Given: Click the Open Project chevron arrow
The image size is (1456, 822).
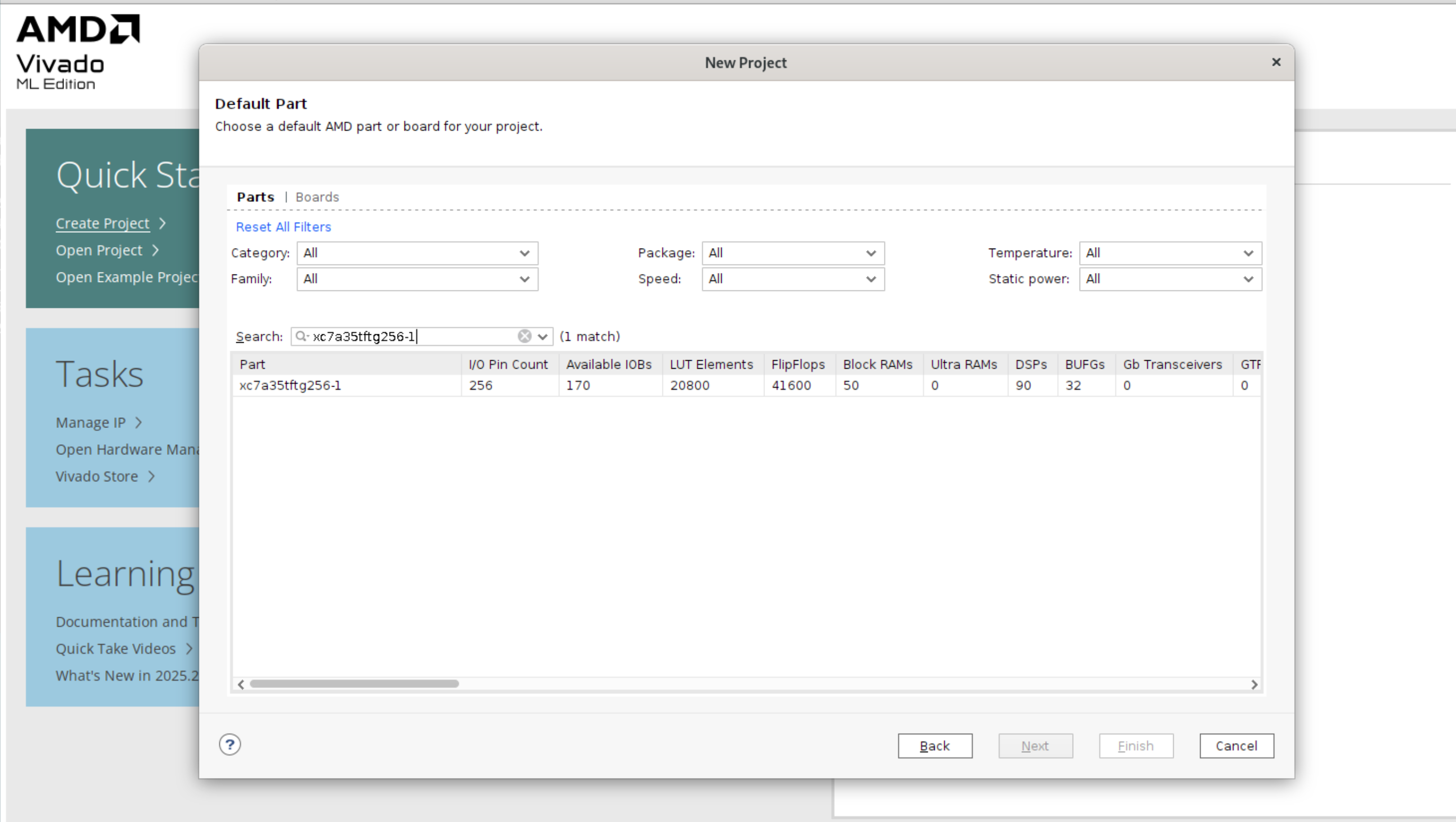Looking at the screenshot, I should click(155, 250).
